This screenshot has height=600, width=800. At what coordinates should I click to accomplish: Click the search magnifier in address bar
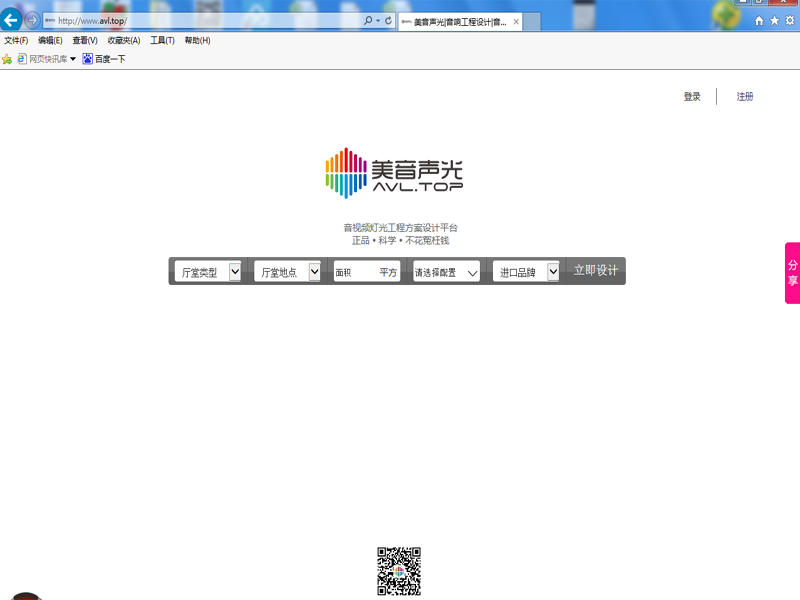pyautogui.click(x=368, y=20)
